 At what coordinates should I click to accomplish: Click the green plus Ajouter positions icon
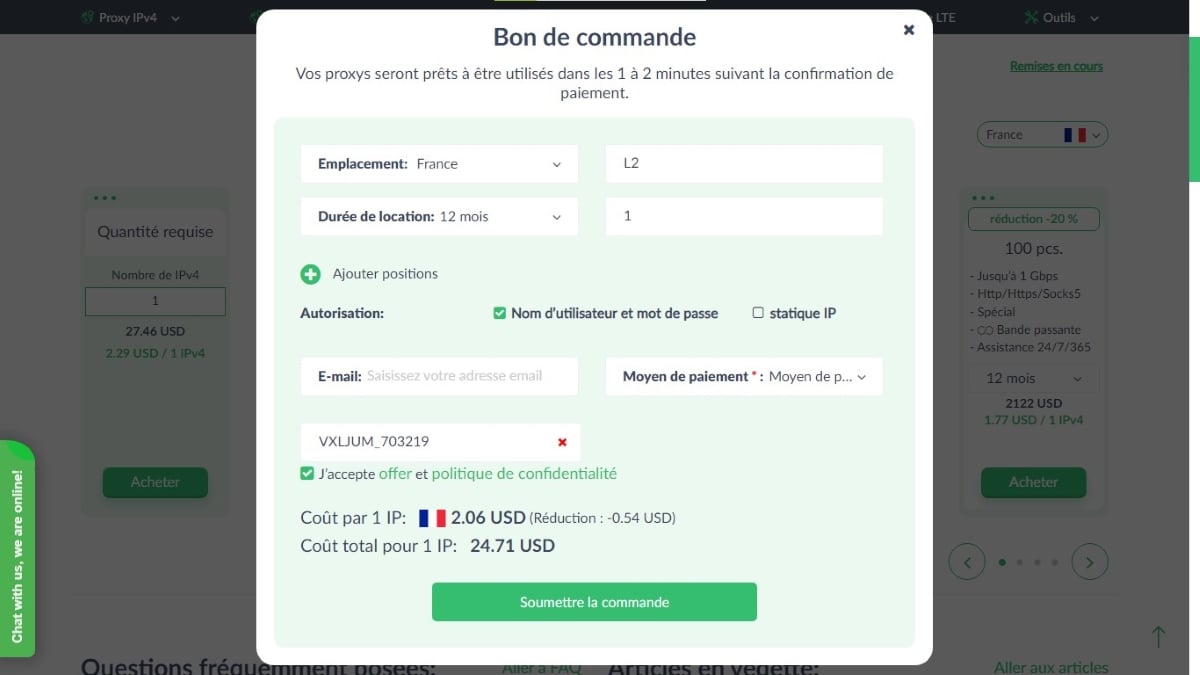310,274
